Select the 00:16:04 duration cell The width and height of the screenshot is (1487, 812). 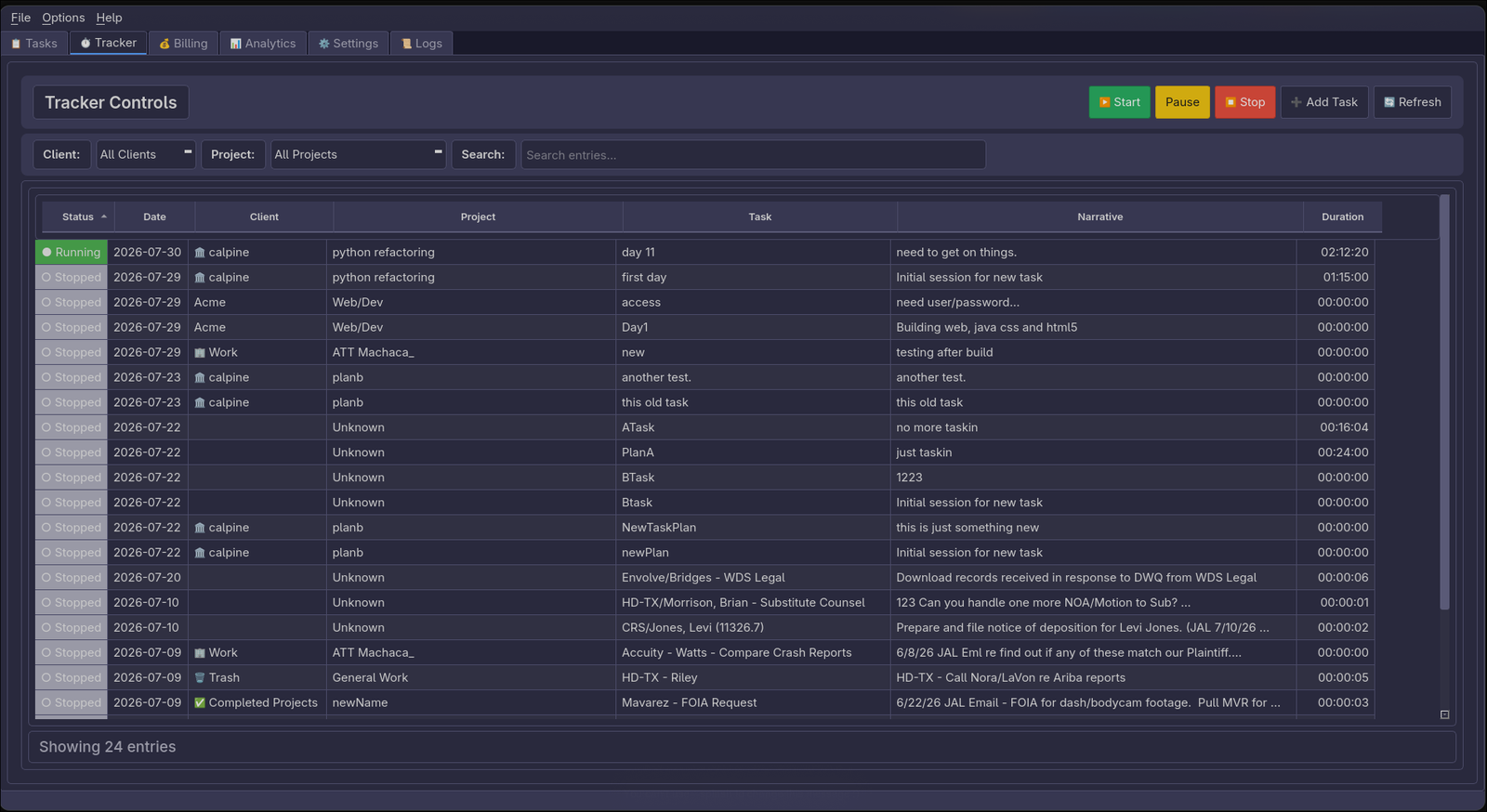coord(1336,427)
